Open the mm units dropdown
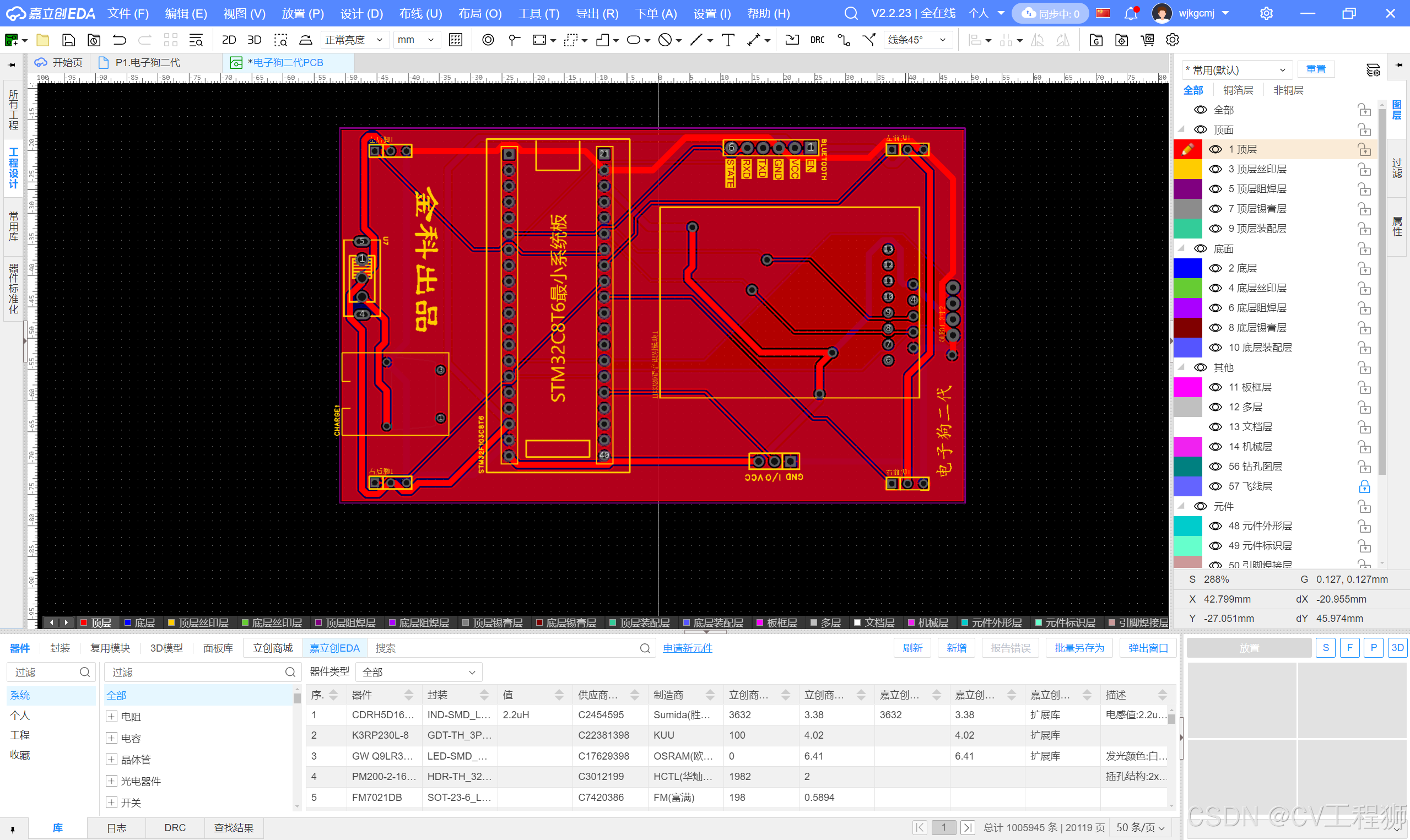The width and height of the screenshot is (1410, 840). [416, 40]
